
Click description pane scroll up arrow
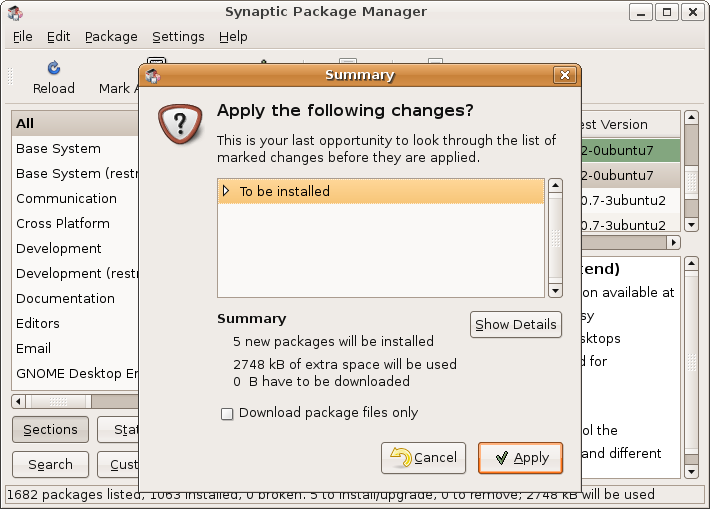tap(691, 264)
